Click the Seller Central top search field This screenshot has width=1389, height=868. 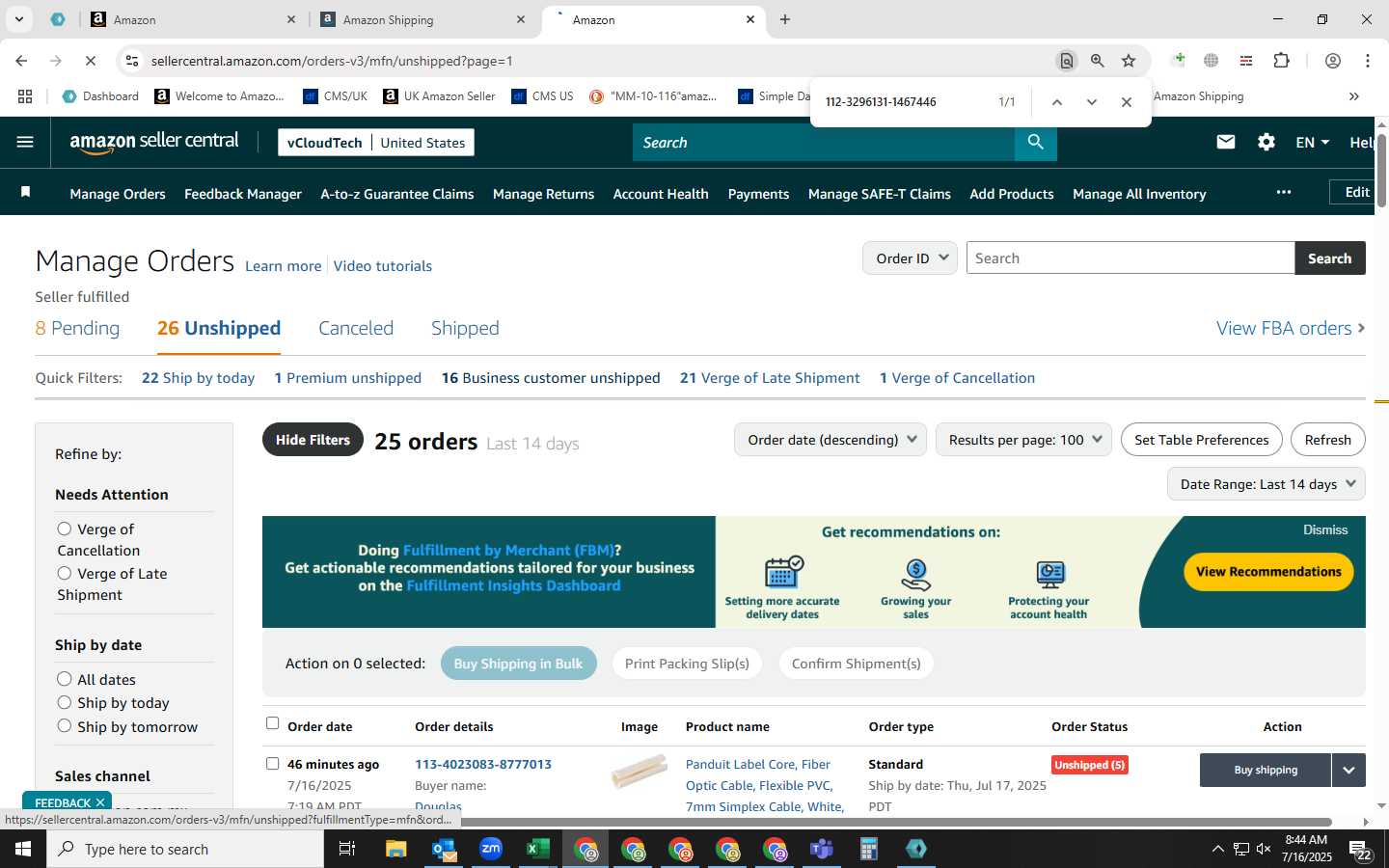(824, 142)
